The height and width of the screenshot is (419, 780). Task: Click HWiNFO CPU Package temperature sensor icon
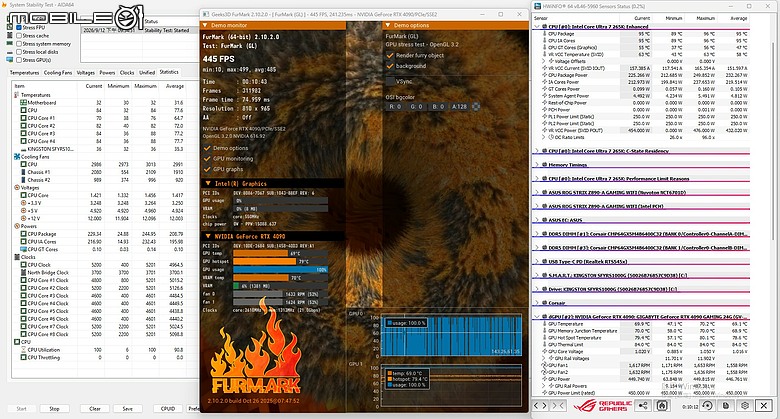click(544, 34)
